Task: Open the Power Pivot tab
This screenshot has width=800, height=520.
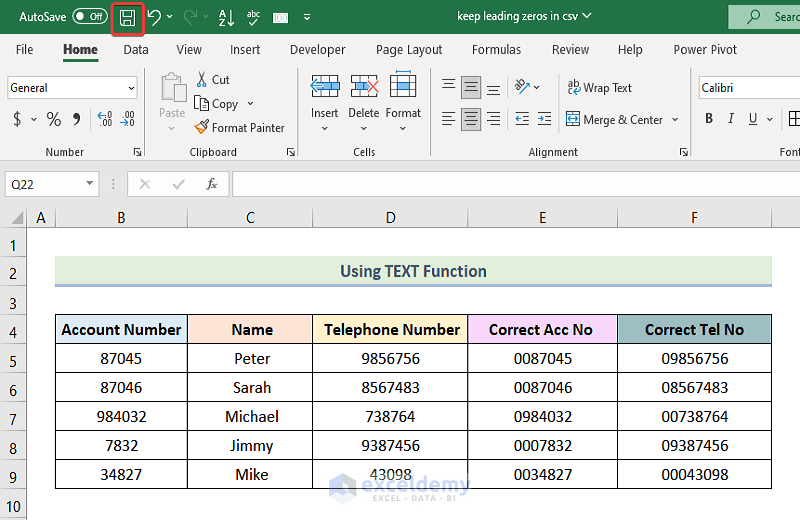Action: click(705, 49)
